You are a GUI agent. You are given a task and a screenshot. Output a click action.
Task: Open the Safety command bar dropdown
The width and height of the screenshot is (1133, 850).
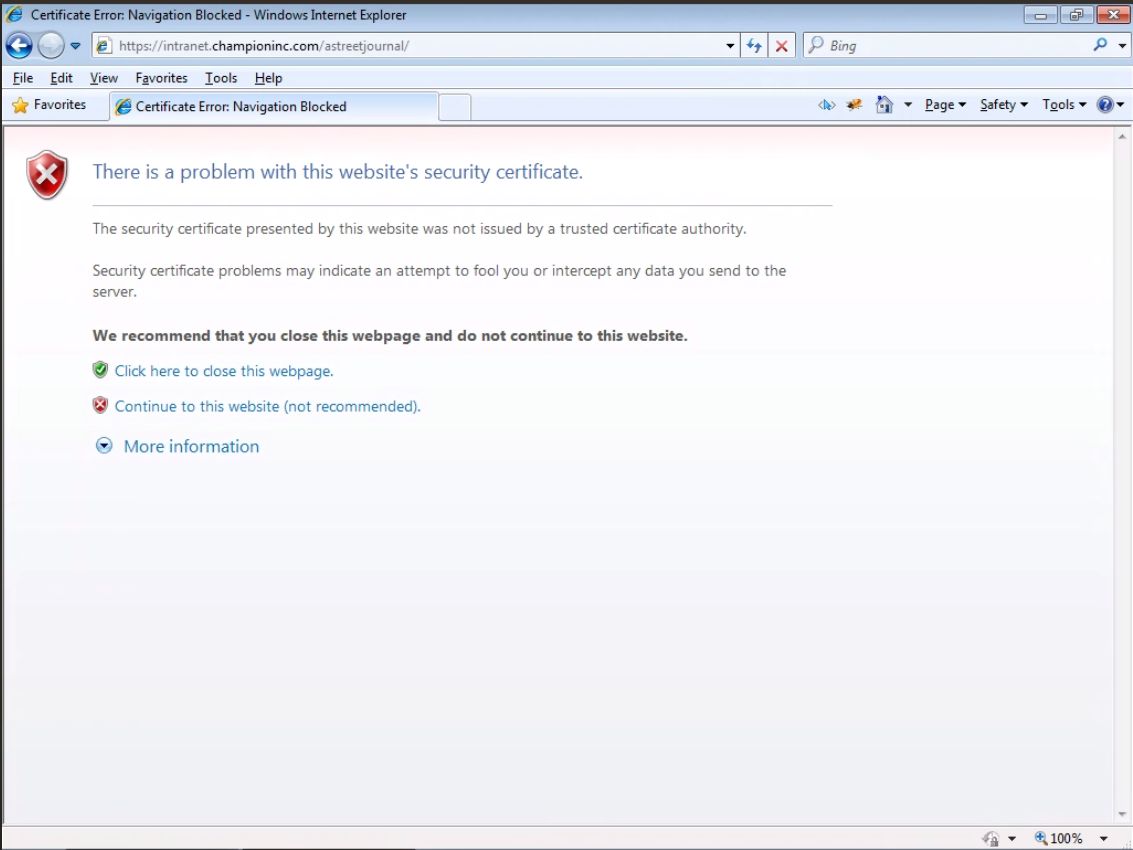[x=1004, y=105]
